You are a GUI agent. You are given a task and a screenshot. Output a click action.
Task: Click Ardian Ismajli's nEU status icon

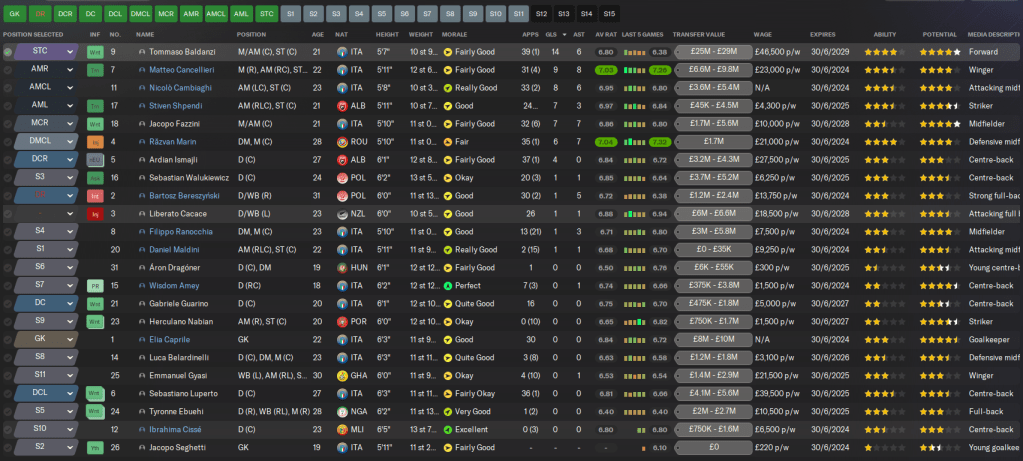95,160
